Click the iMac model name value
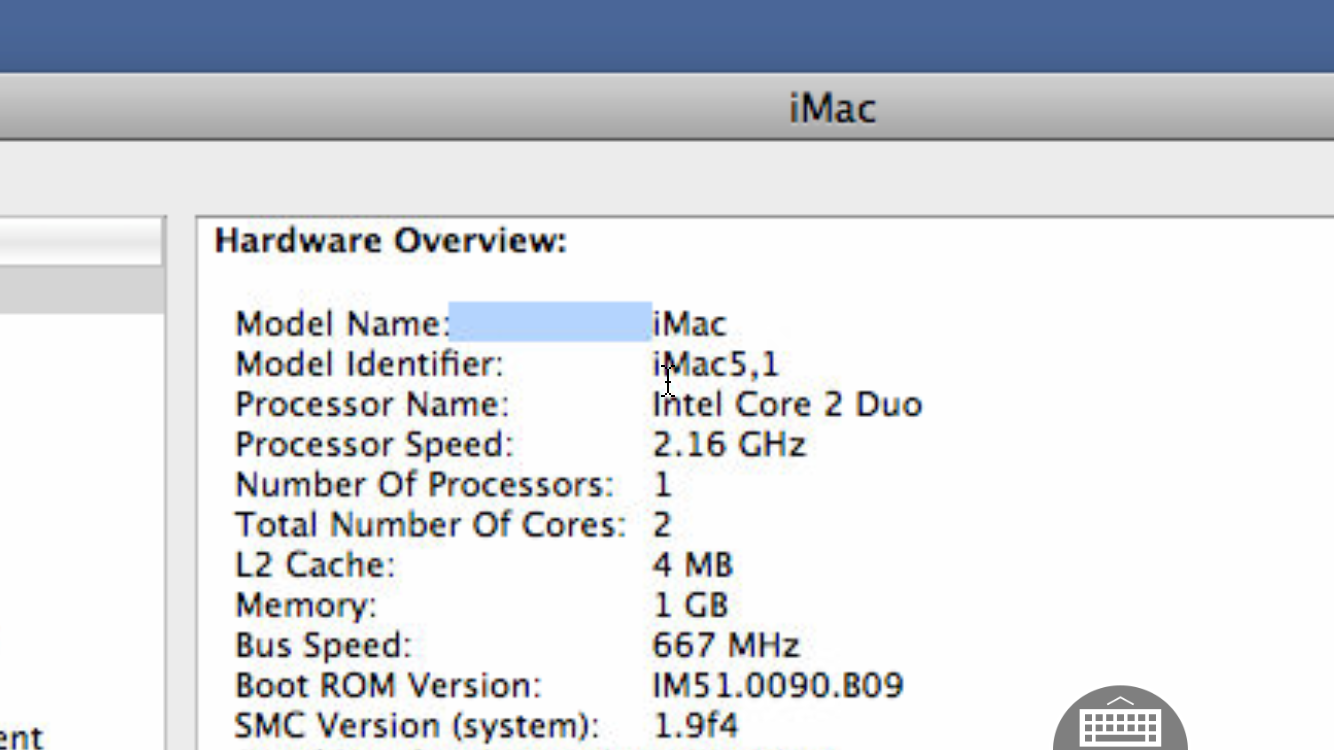 click(689, 324)
